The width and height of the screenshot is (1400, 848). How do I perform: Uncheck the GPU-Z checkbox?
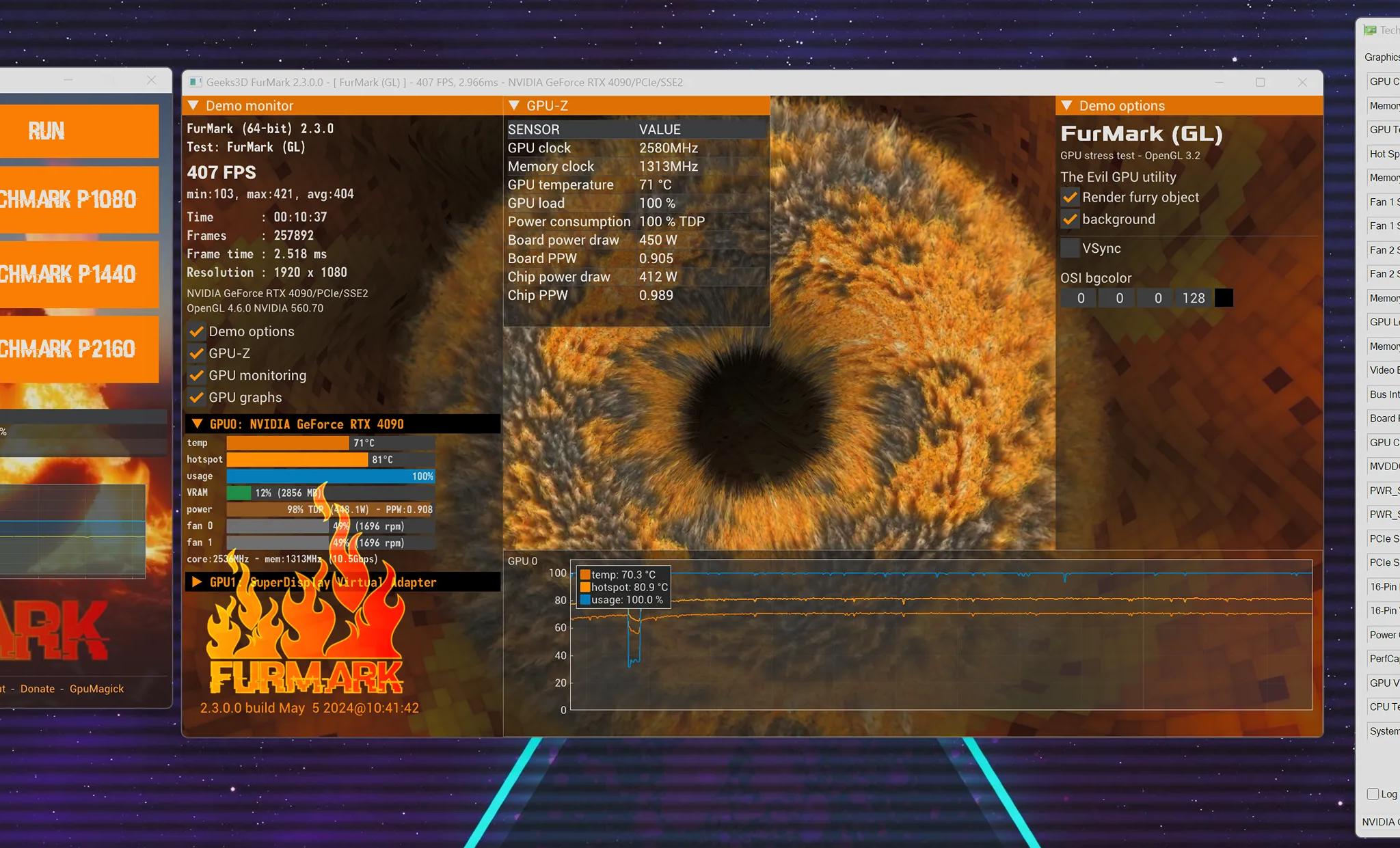196,353
